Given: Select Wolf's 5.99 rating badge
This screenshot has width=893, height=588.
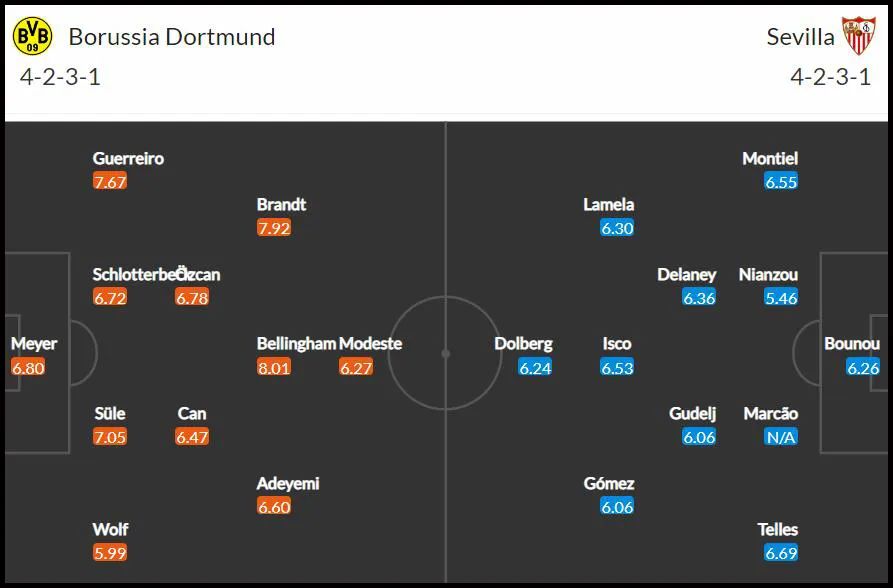Looking at the screenshot, I should (110, 553).
